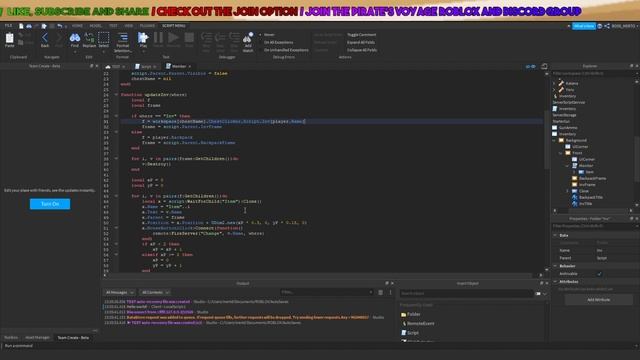Switch to the MODEL ribbon tab

coord(96,26)
